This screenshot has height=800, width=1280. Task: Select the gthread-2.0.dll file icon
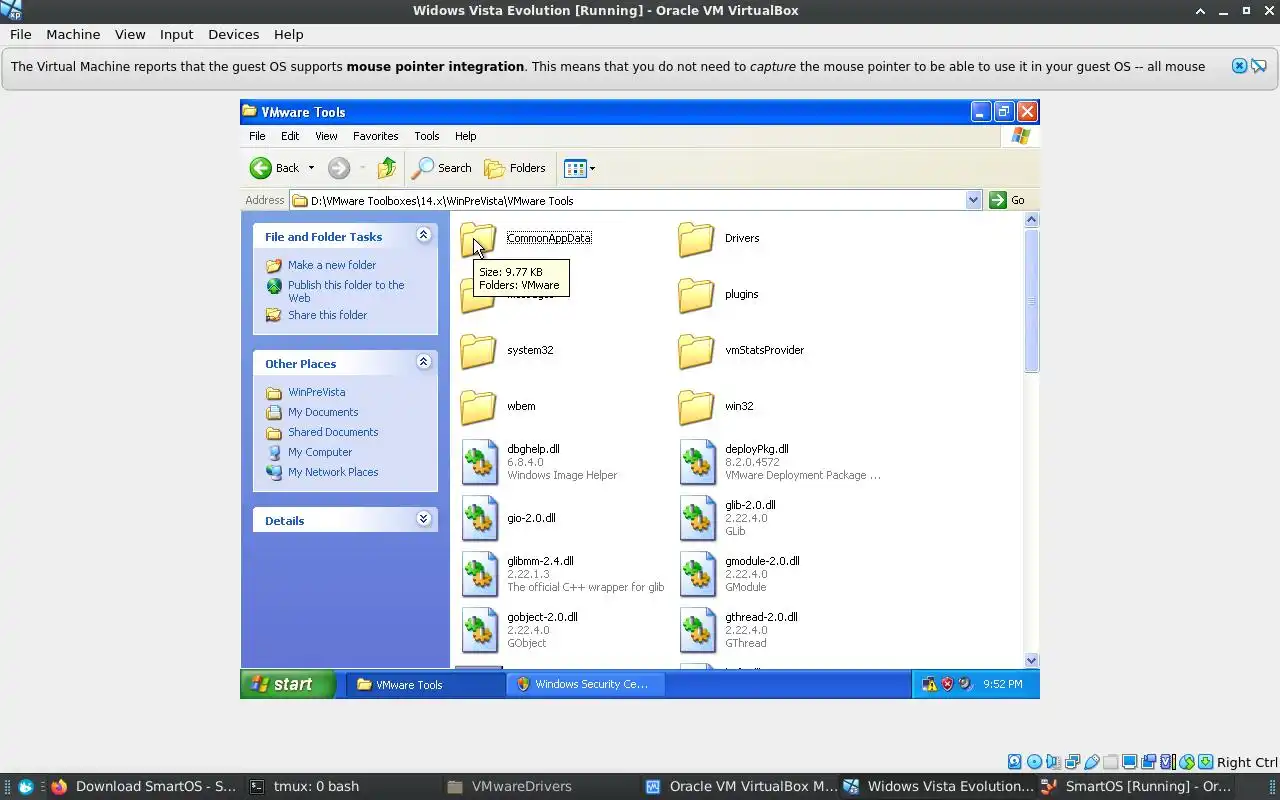click(698, 631)
